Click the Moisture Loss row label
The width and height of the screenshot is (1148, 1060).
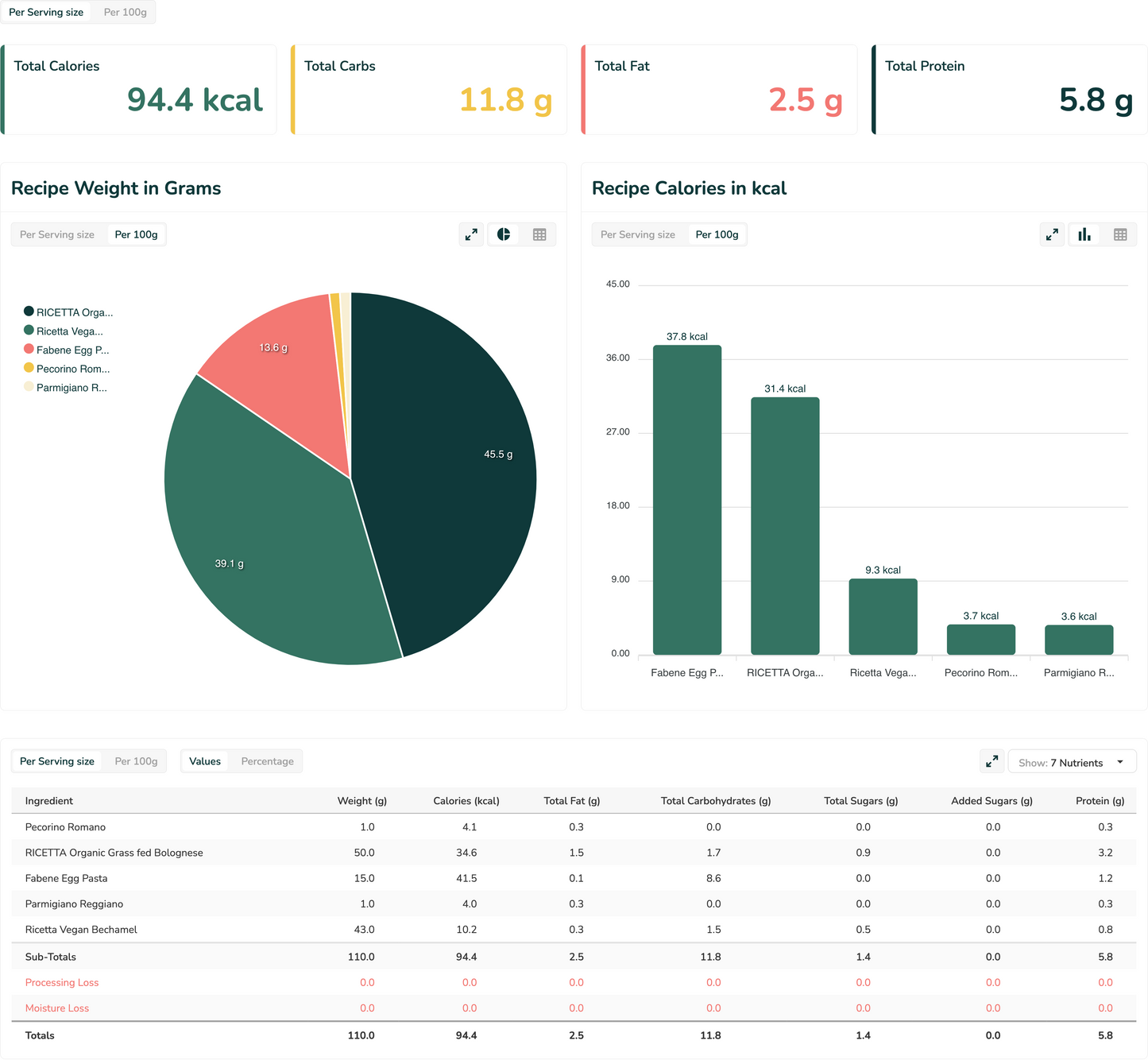point(57,1008)
